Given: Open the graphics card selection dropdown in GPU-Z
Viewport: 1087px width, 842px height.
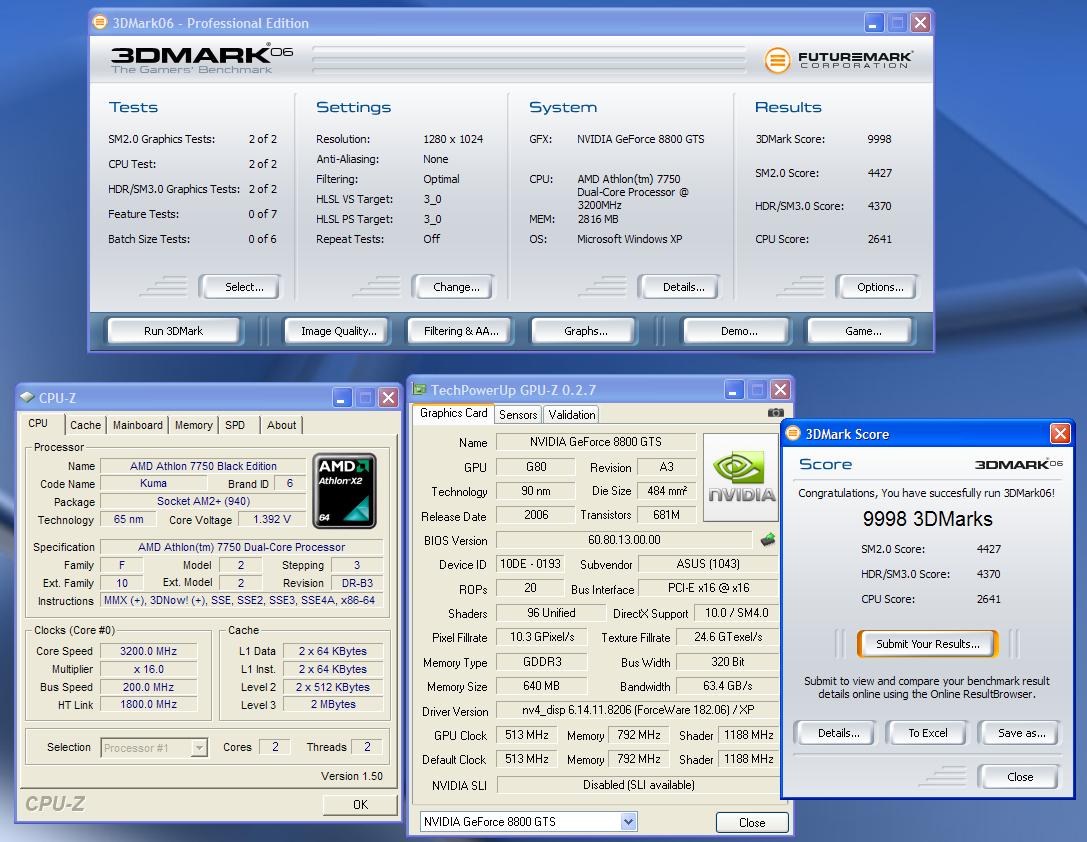Looking at the screenshot, I should (x=628, y=822).
